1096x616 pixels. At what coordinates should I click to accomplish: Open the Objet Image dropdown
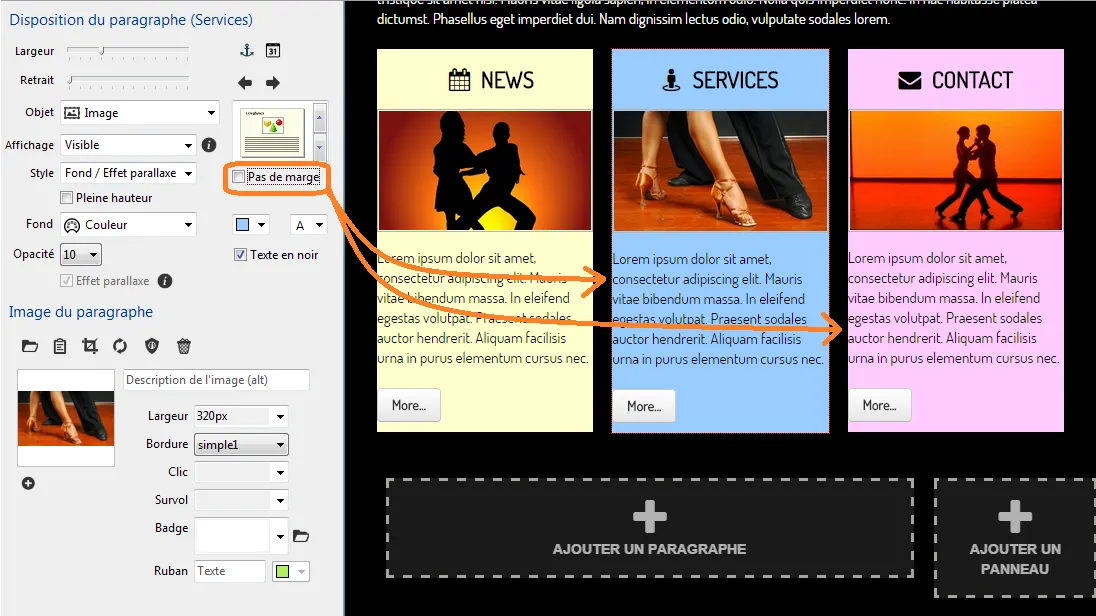pos(140,113)
